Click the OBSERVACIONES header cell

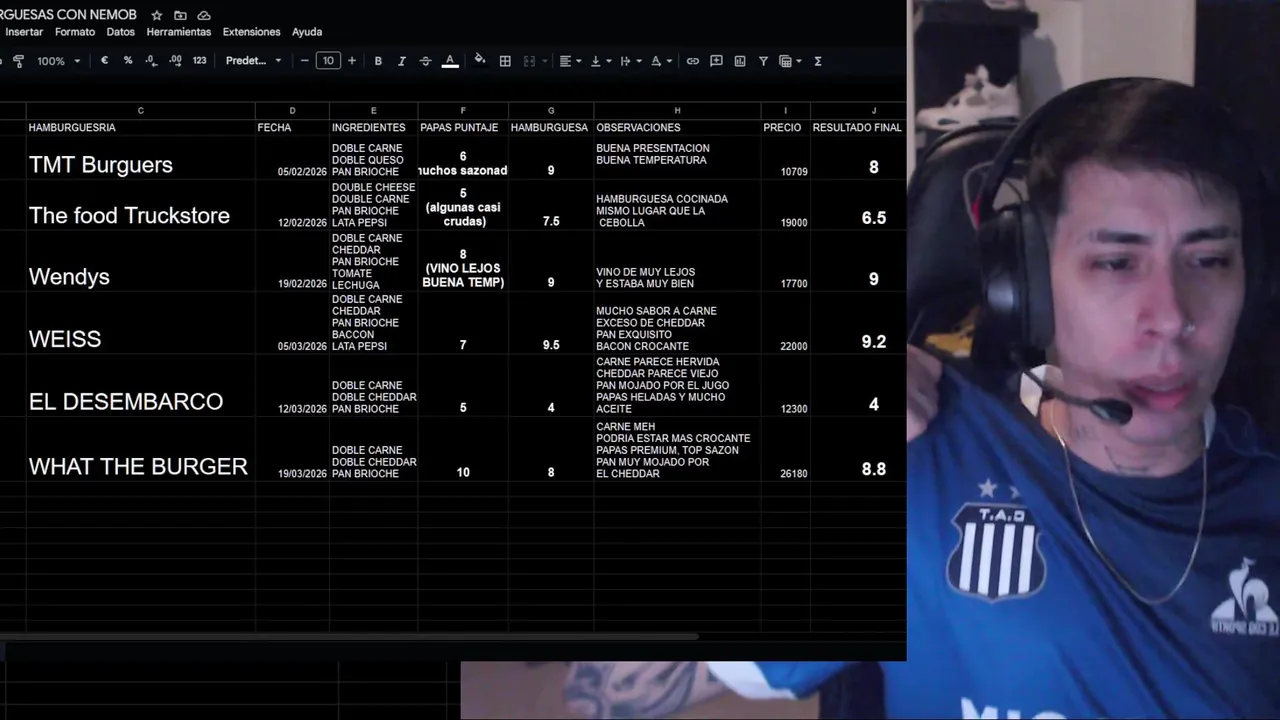677,128
